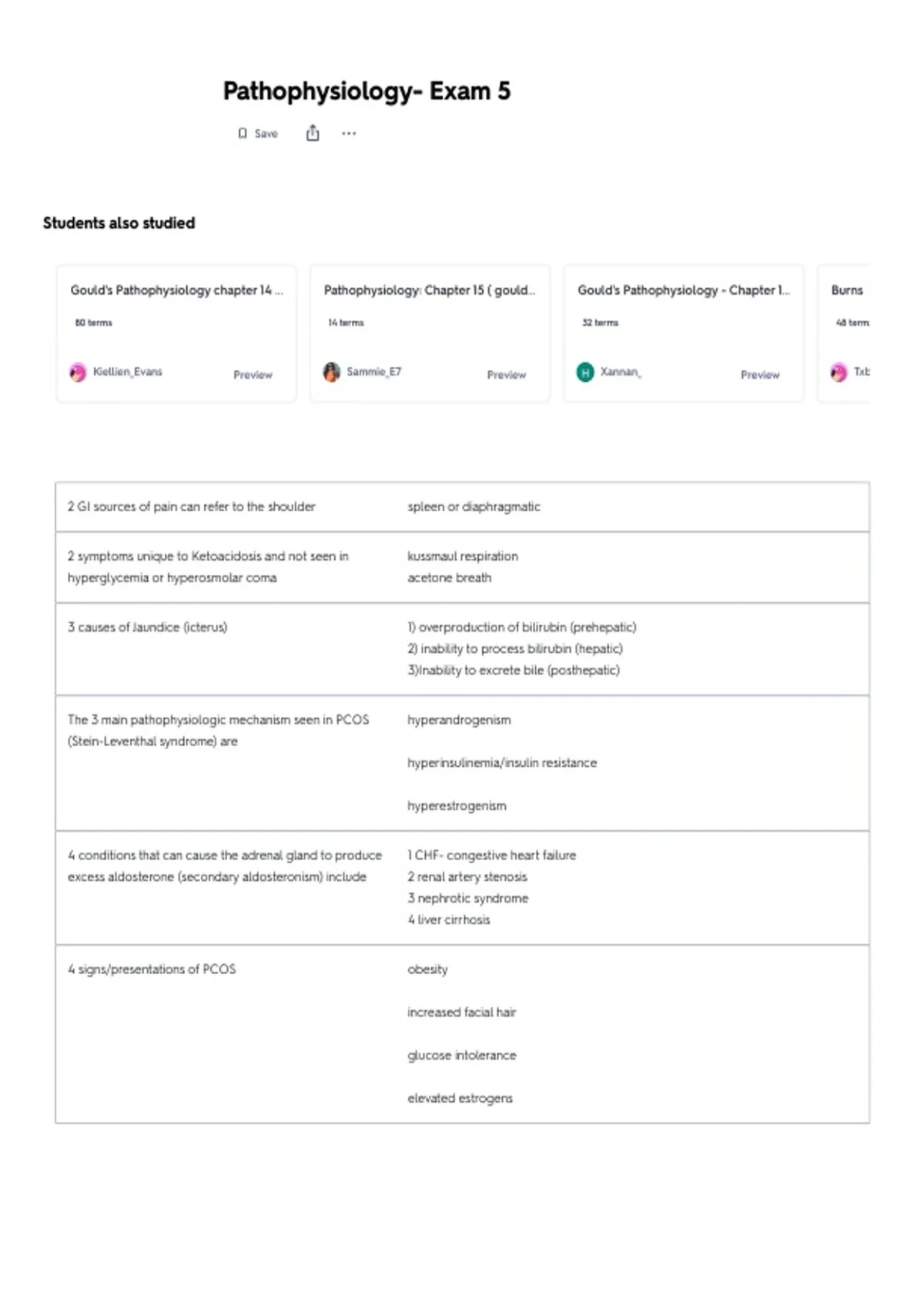Click Sammie_E7 profile avatar
924x1309 pixels.
click(332, 373)
